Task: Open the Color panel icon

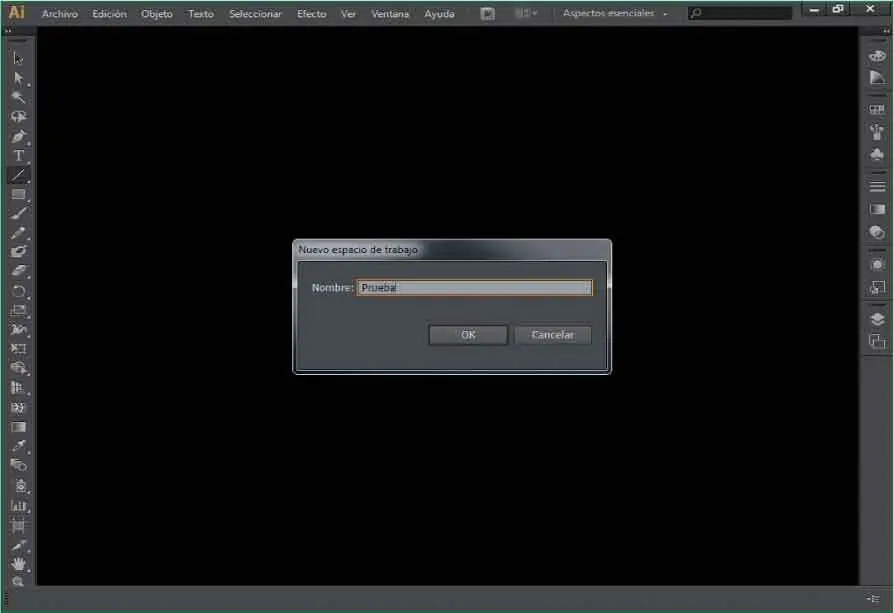Action: pyautogui.click(x=877, y=56)
